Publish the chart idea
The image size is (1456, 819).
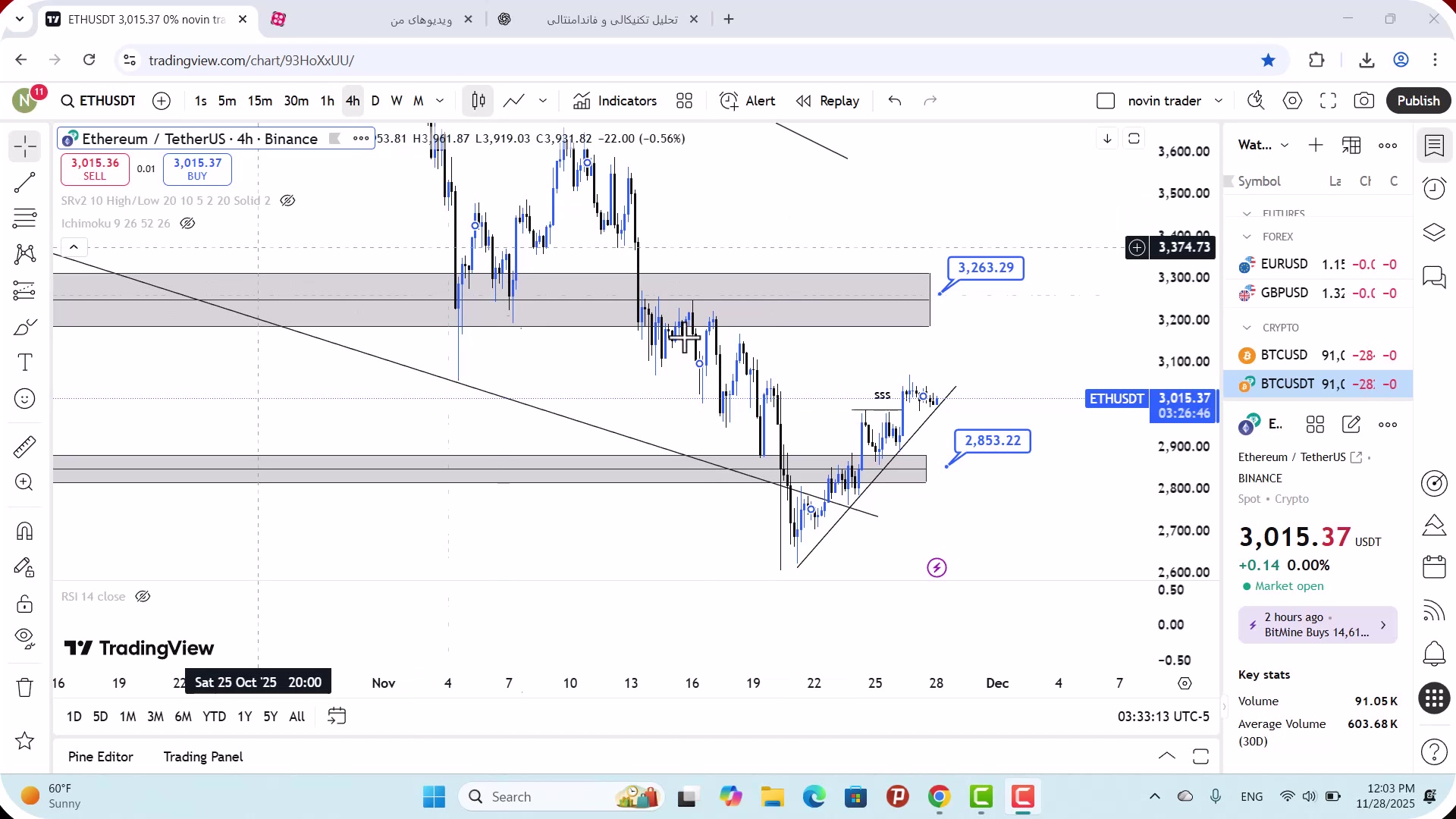tap(1418, 101)
